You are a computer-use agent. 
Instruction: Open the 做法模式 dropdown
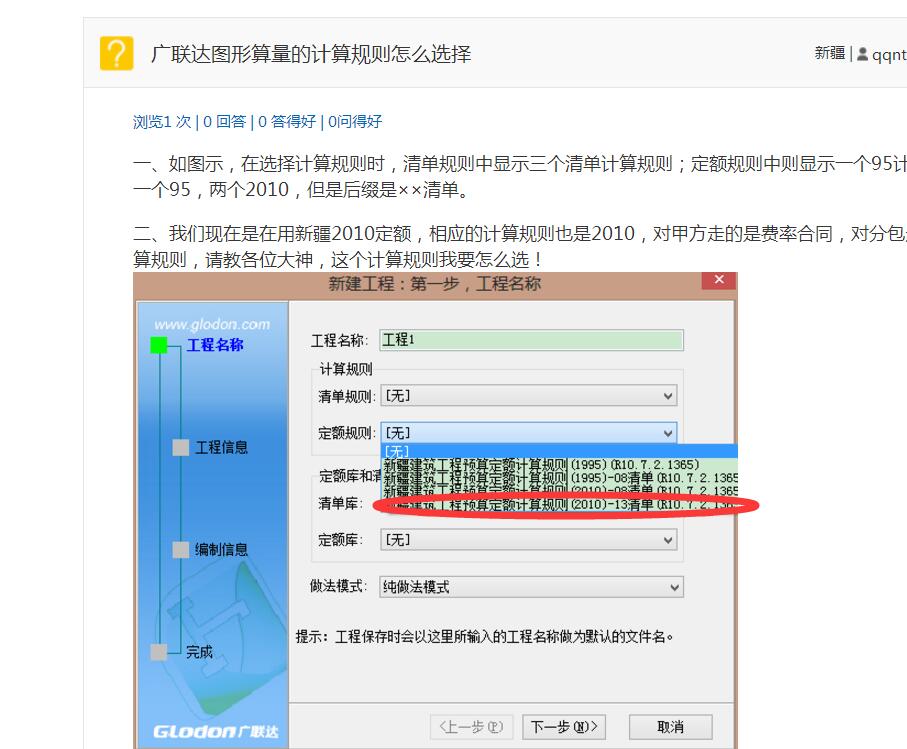pyautogui.click(x=531, y=587)
